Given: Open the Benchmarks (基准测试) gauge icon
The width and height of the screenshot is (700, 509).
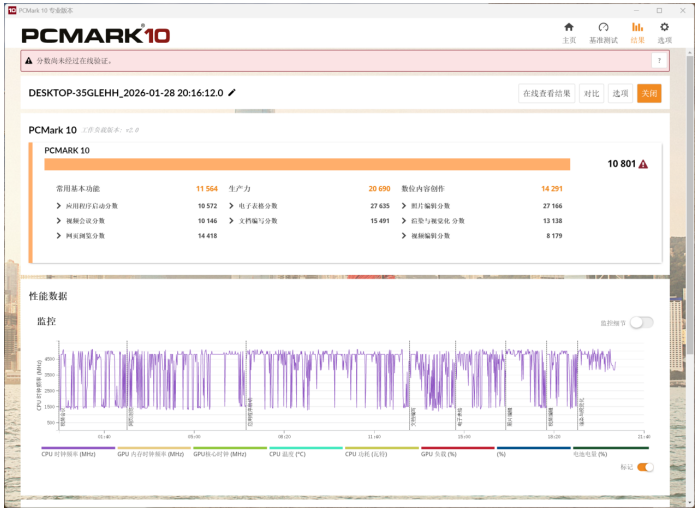Looking at the screenshot, I should (603, 32).
